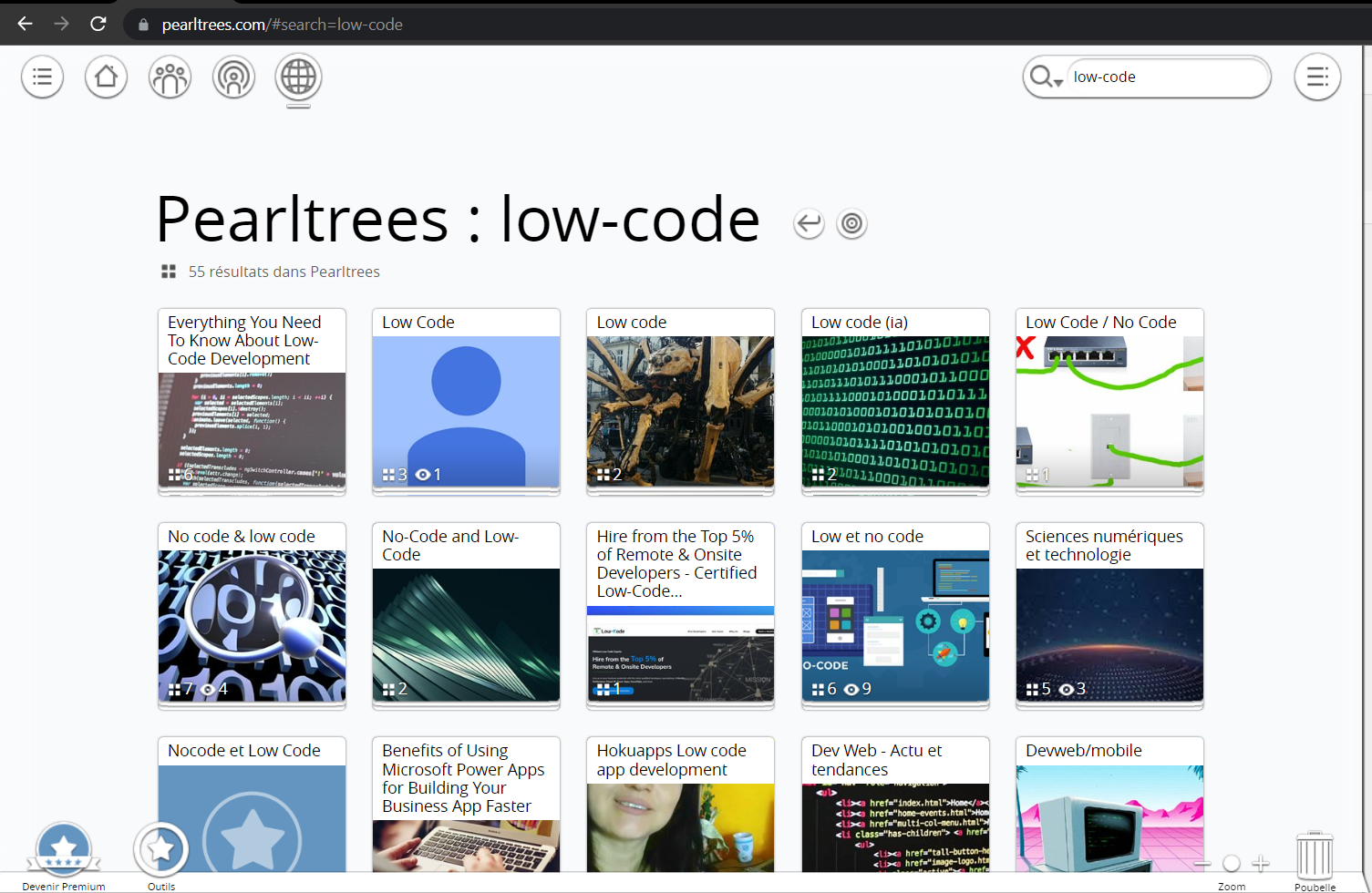Go to the home icon

coord(107,77)
